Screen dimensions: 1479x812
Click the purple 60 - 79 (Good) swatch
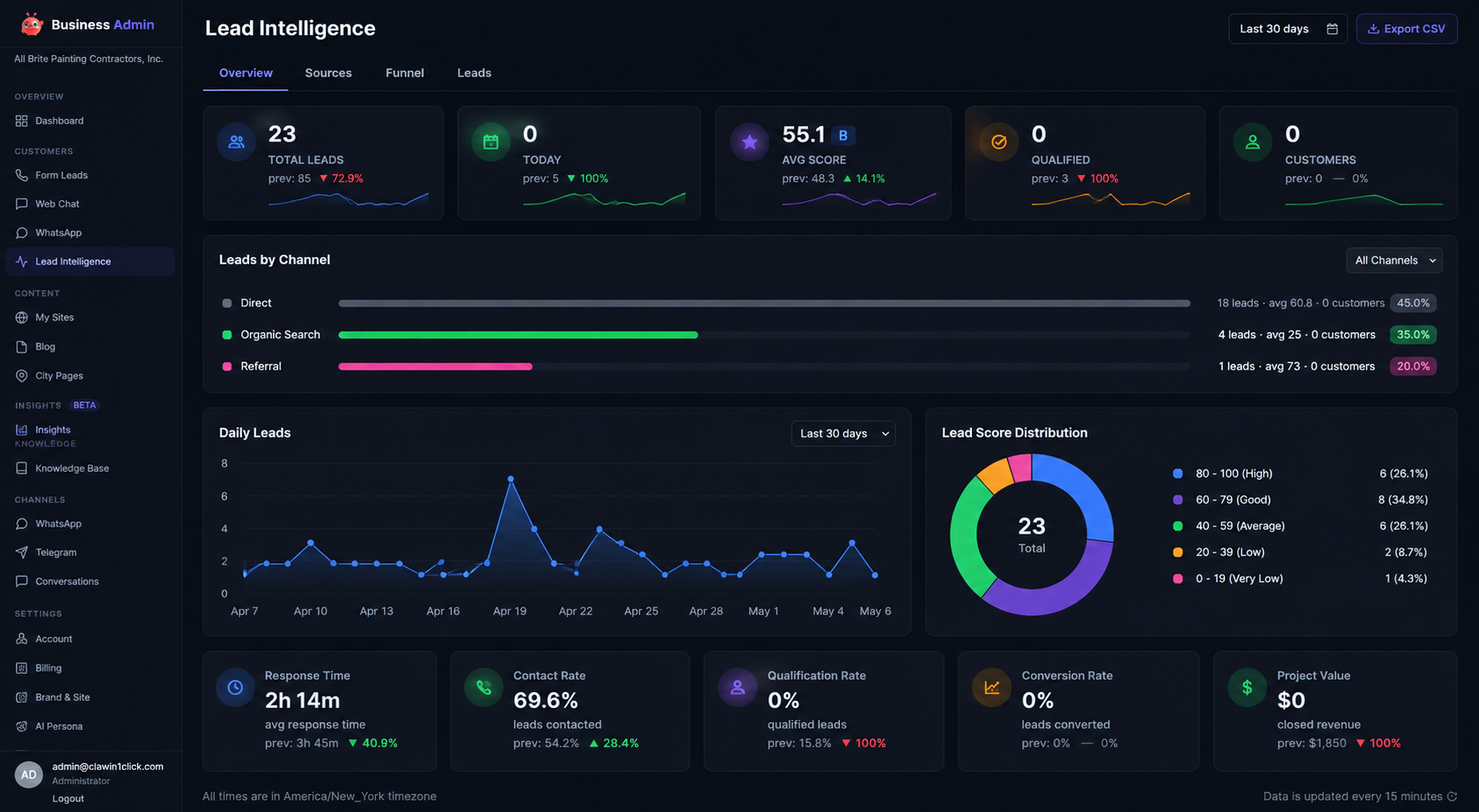1177,500
